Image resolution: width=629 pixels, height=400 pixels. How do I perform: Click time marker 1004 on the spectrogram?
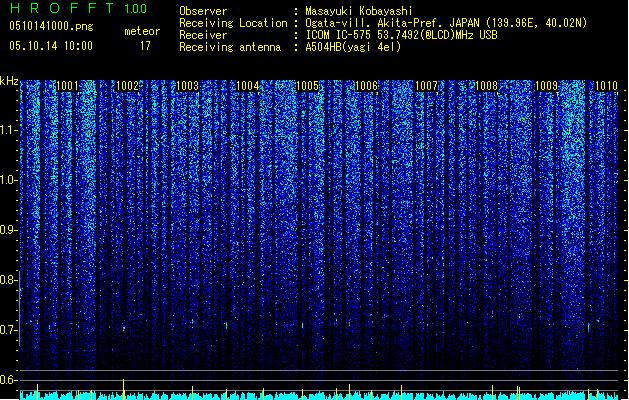click(248, 86)
